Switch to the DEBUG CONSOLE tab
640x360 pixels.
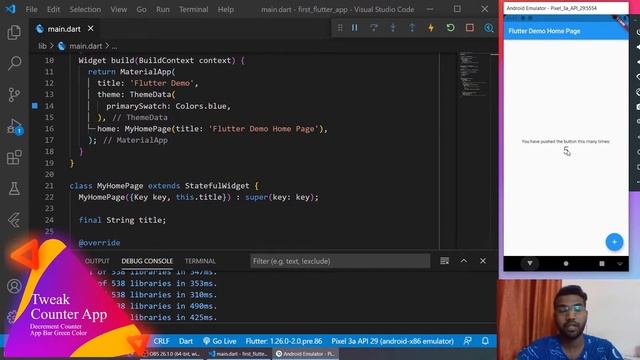point(147,261)
